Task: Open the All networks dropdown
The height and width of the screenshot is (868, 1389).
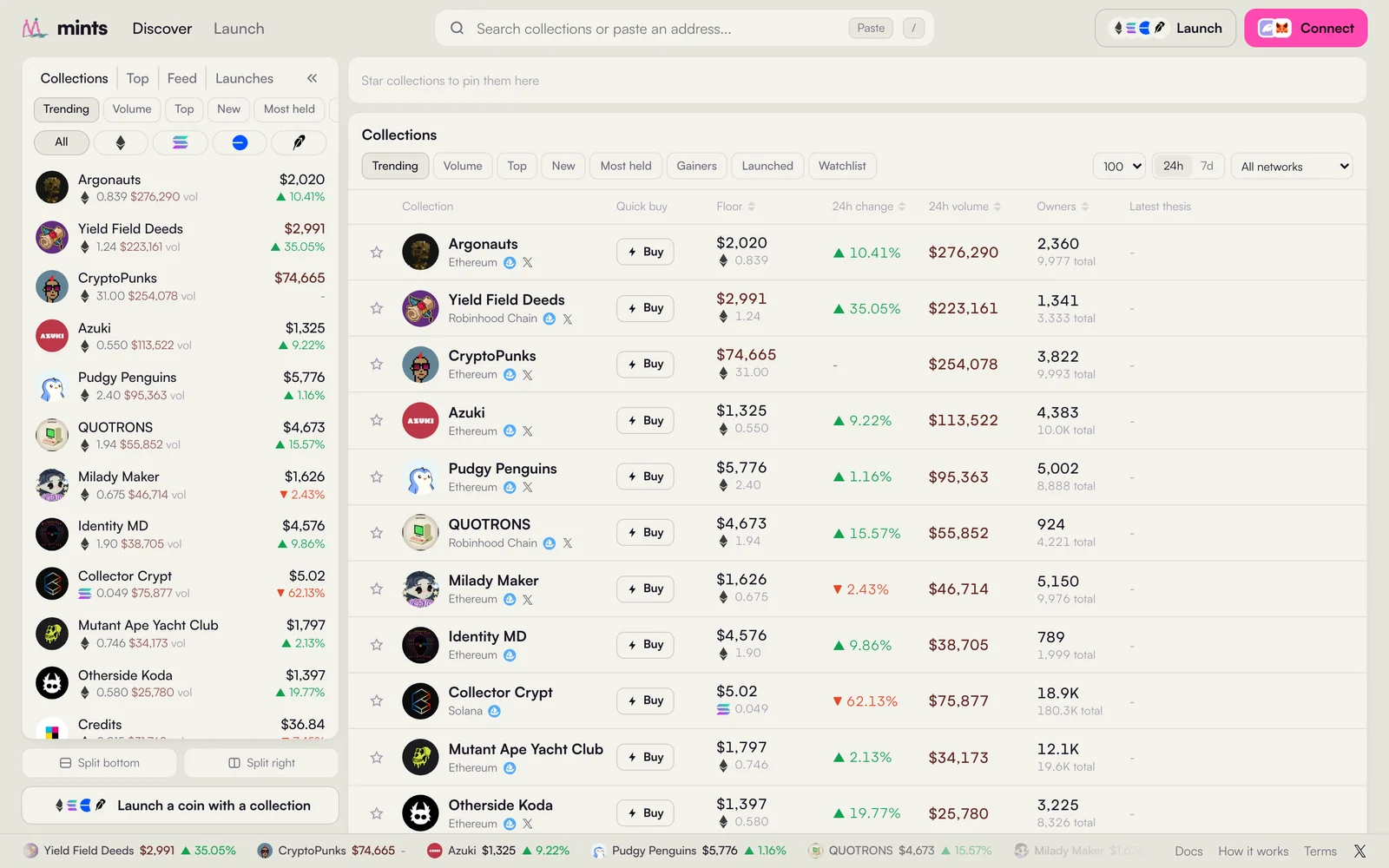Action: (1293, 166)
